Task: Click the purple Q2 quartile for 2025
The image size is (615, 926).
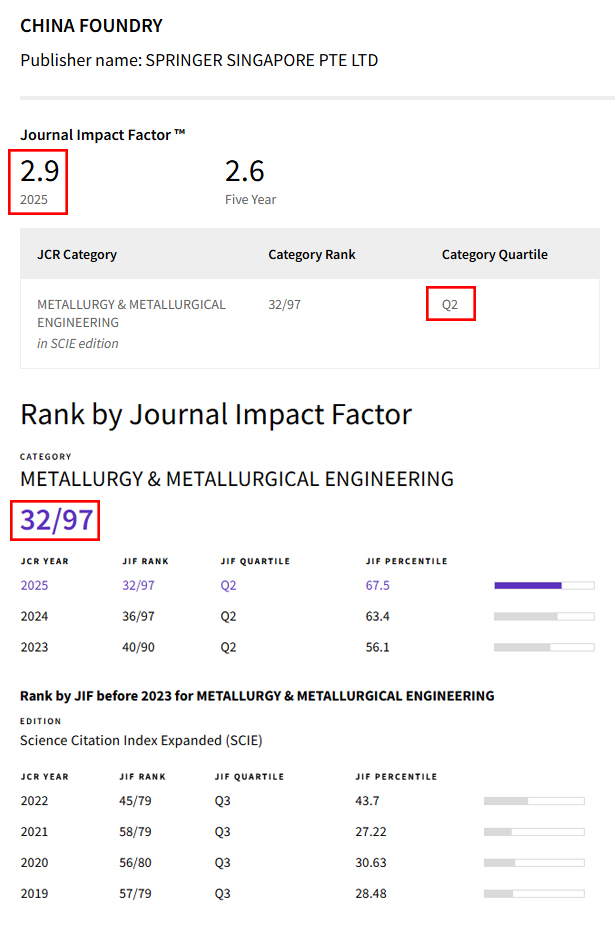Action: tap(228, 585)
